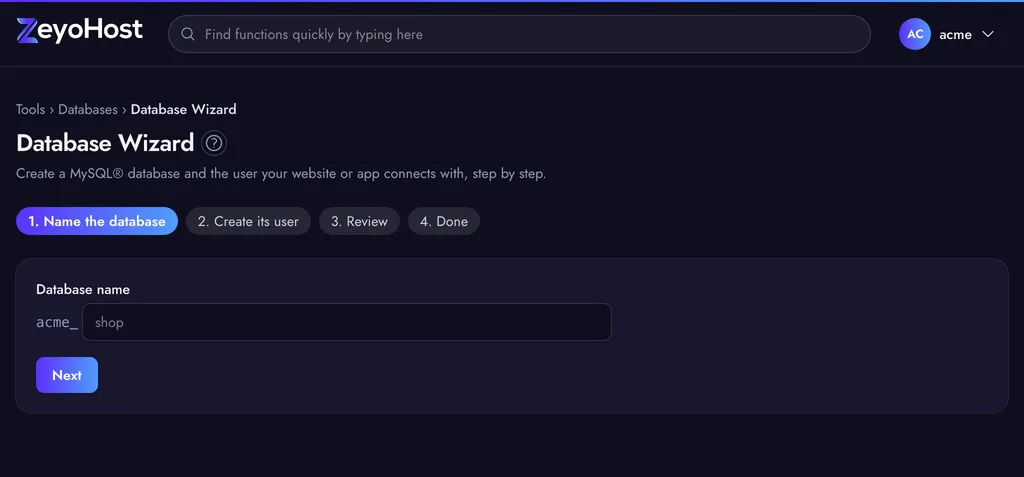This screenshot has height=477, width=1024.
Task: Select step 2 Create its user
Action: pyautogui.click(x=248, y=222)
